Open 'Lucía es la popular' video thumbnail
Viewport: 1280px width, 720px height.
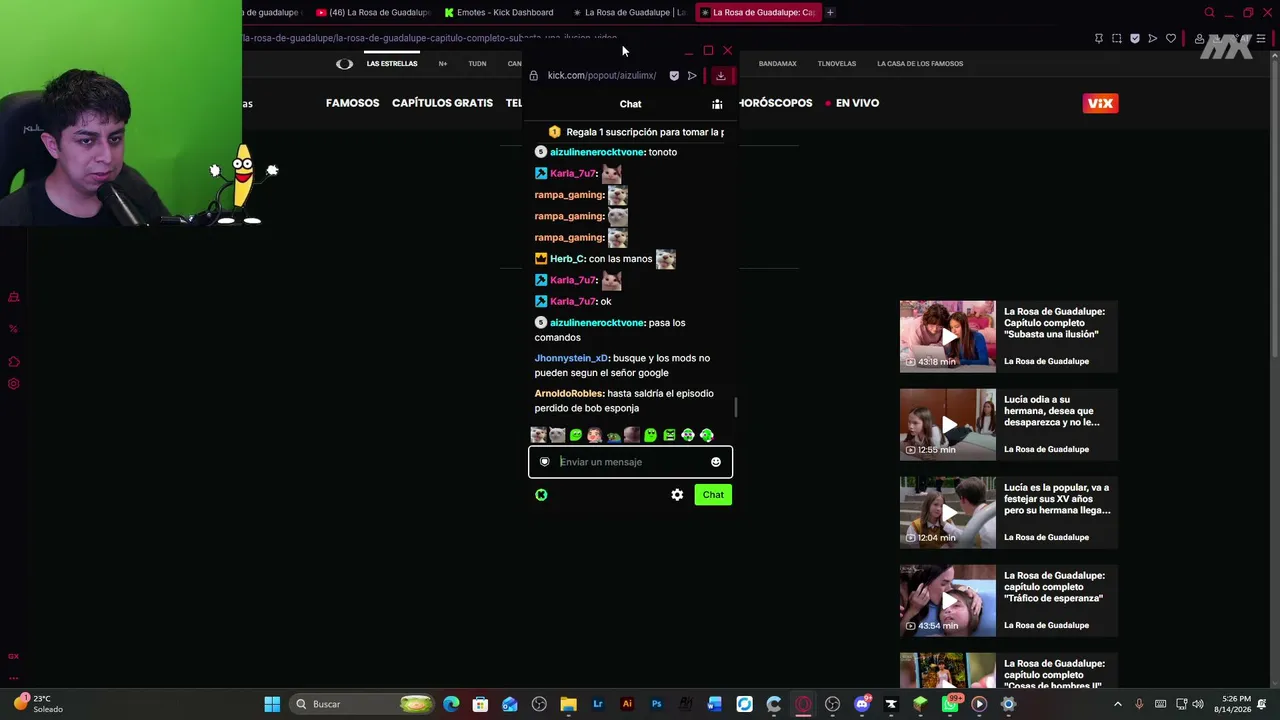[x=948, y=513]
